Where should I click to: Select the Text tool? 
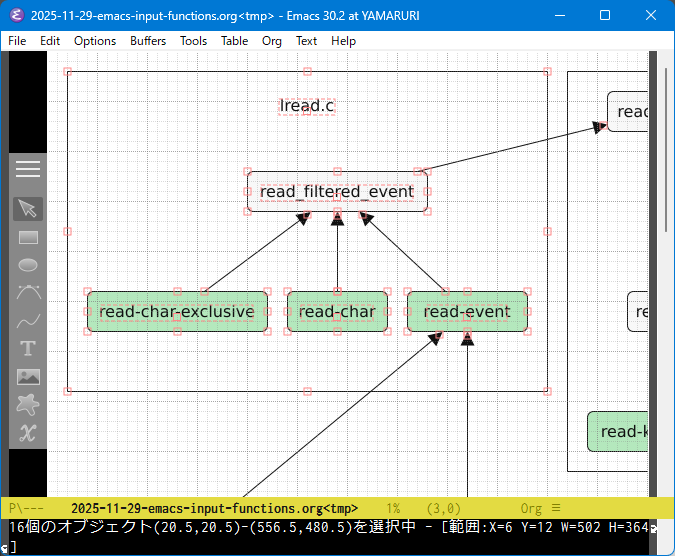click(x=28, y=348)
